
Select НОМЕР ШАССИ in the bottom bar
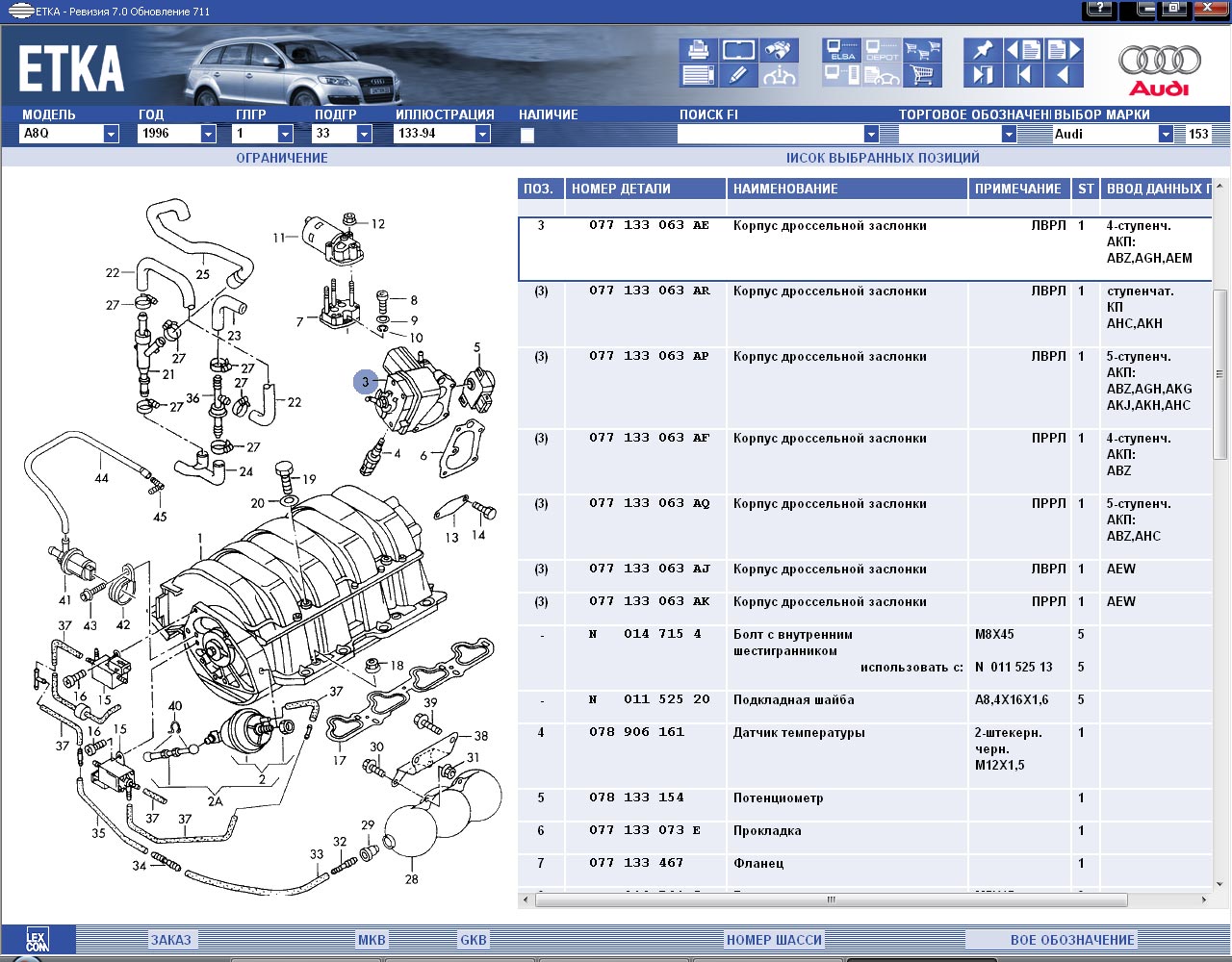774,940
